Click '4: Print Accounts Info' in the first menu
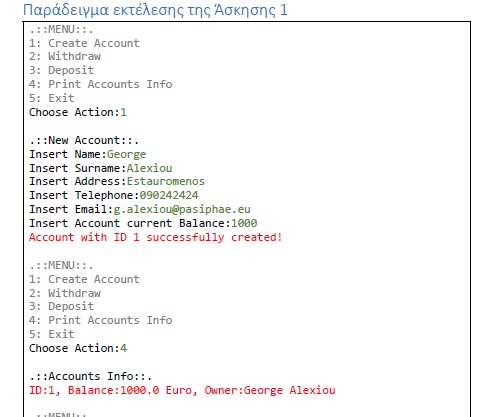496x417 pixels. click(x=101, y=84)
